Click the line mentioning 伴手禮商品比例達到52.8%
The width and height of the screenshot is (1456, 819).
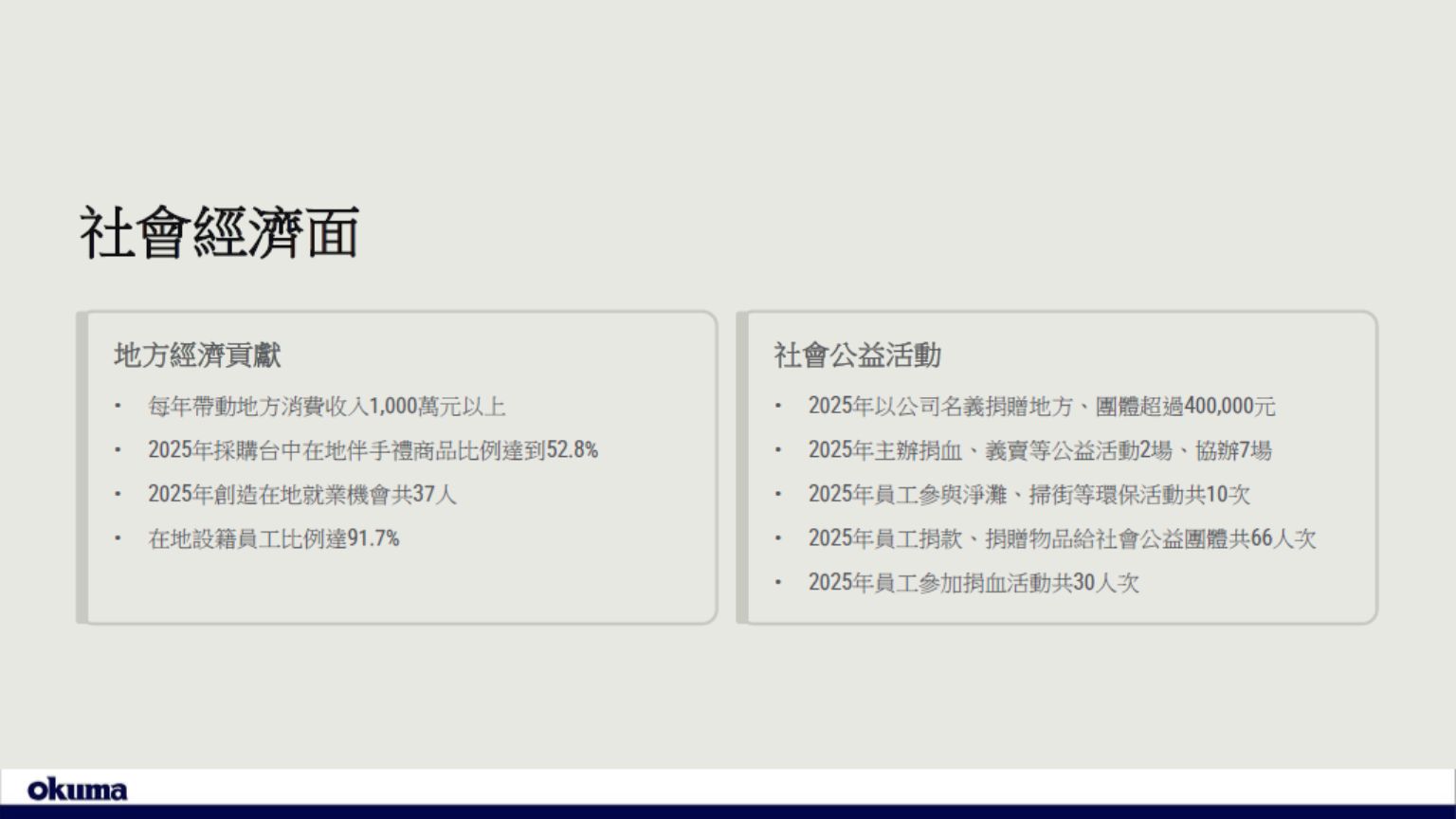373,450
